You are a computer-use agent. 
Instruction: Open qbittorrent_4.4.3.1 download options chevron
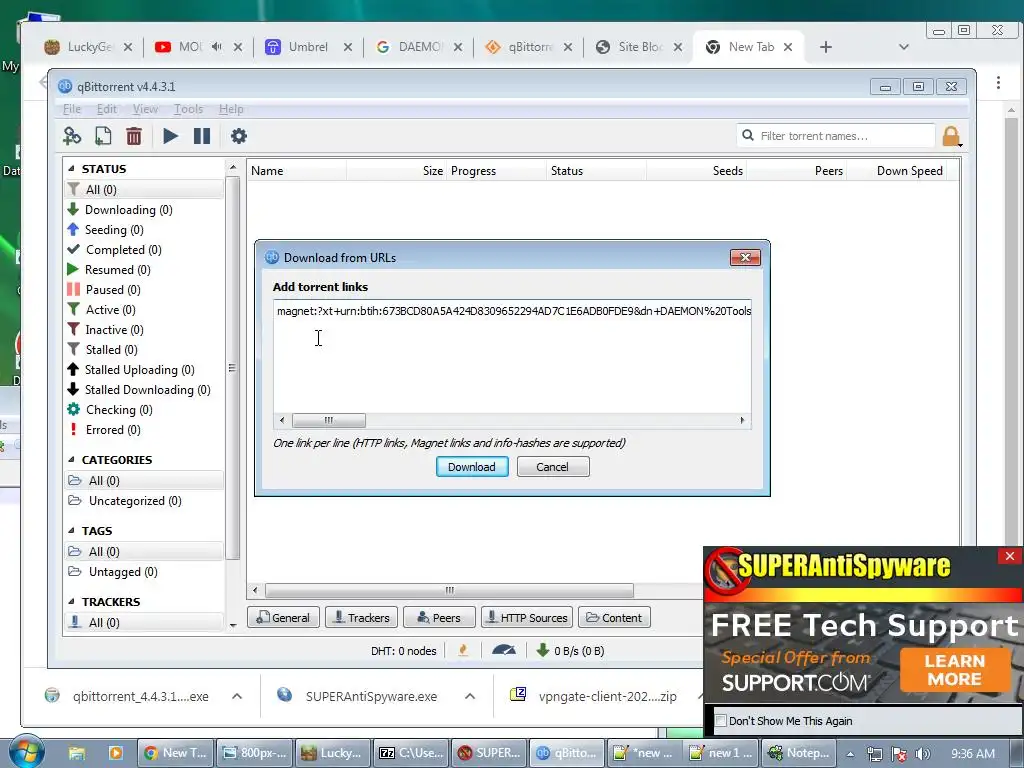237,696
